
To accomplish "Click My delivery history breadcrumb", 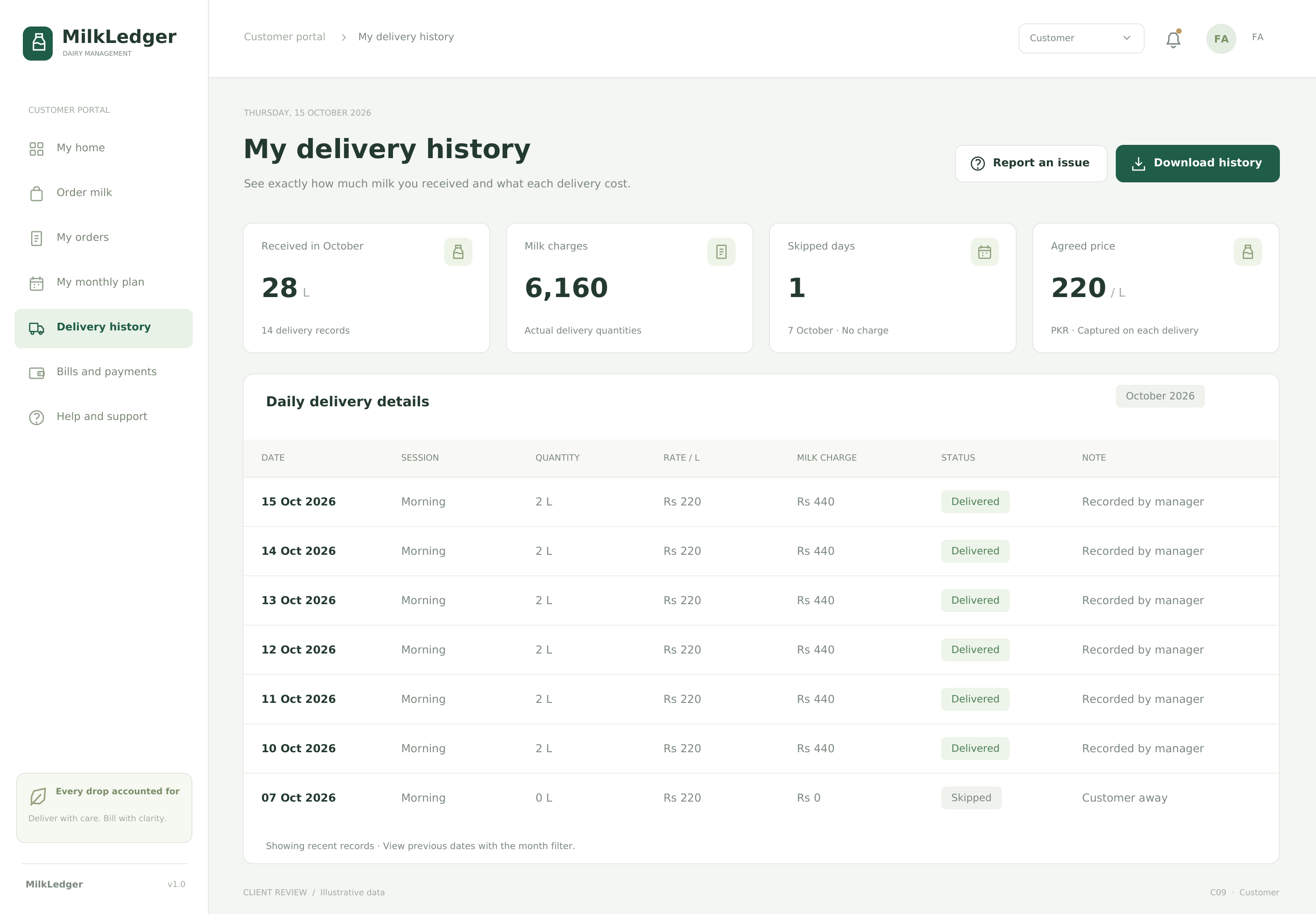I will tap(406, 37).
